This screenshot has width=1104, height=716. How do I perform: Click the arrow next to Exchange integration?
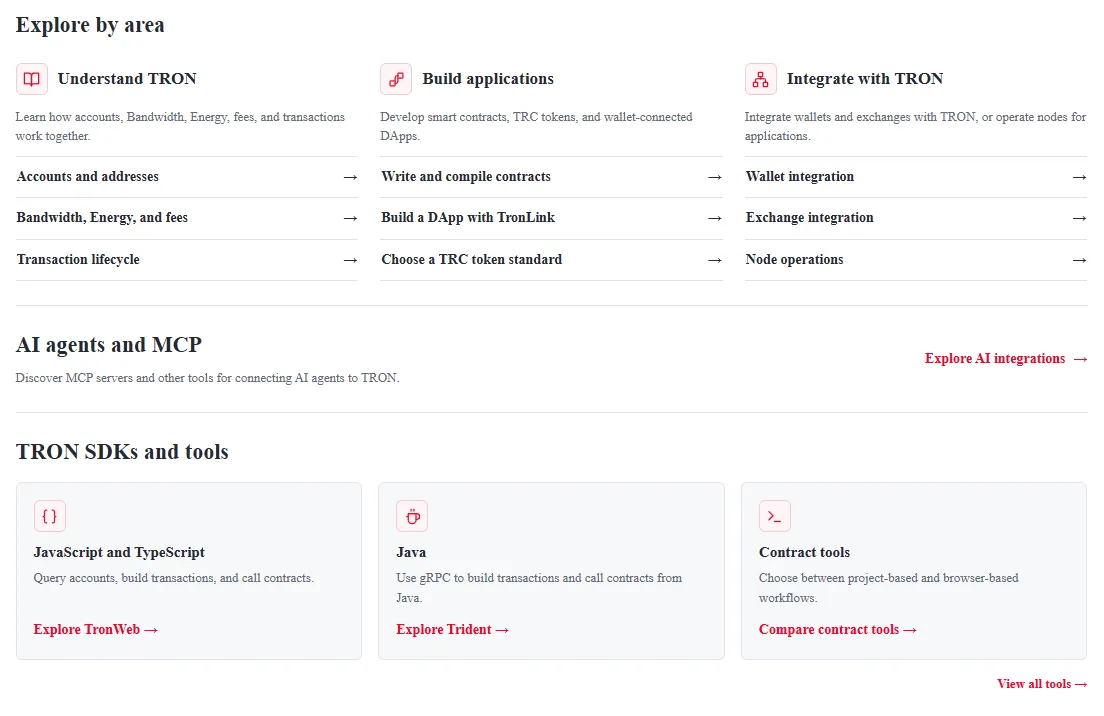point(1079,218)
